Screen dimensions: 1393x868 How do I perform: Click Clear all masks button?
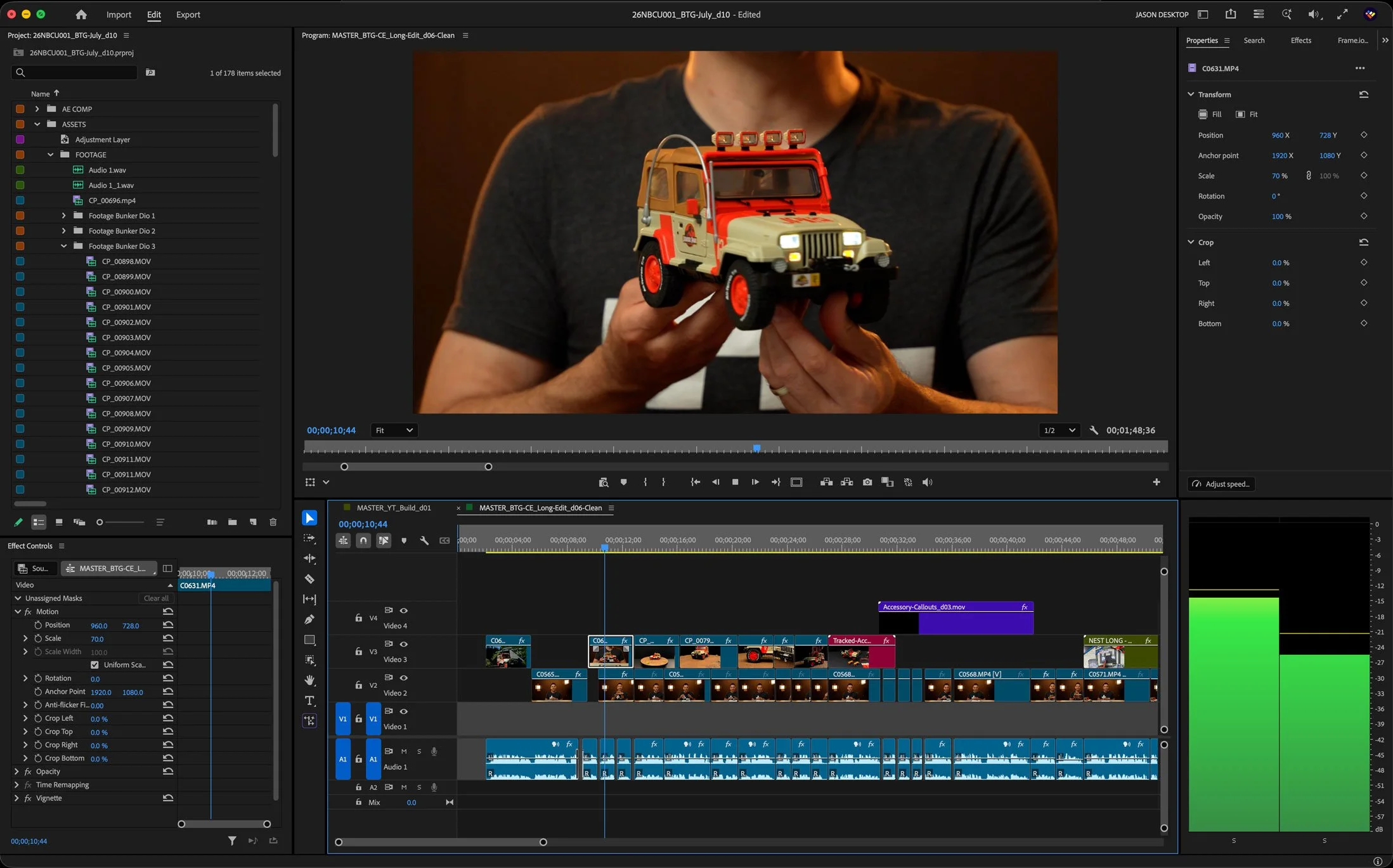click(156, 599)
